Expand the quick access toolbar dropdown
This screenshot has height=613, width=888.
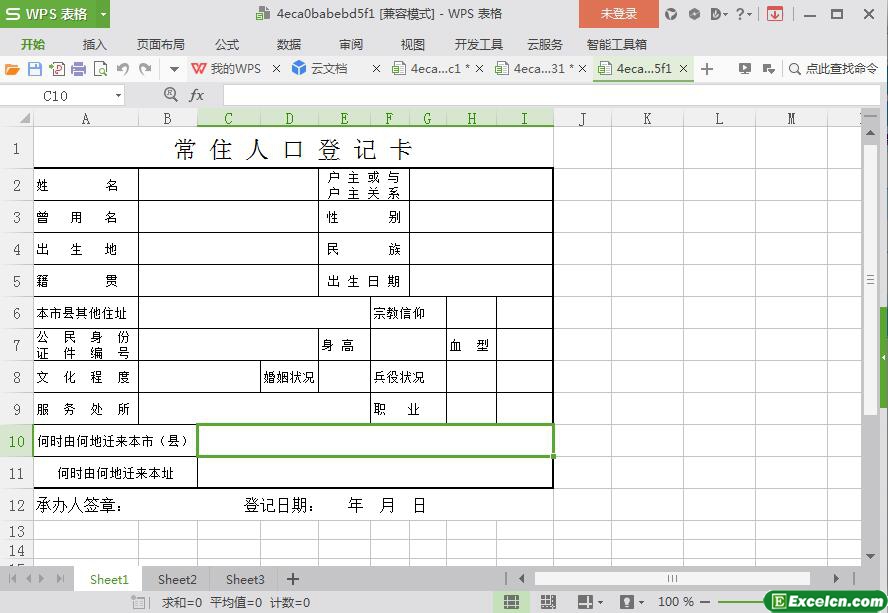click(174, 69)
